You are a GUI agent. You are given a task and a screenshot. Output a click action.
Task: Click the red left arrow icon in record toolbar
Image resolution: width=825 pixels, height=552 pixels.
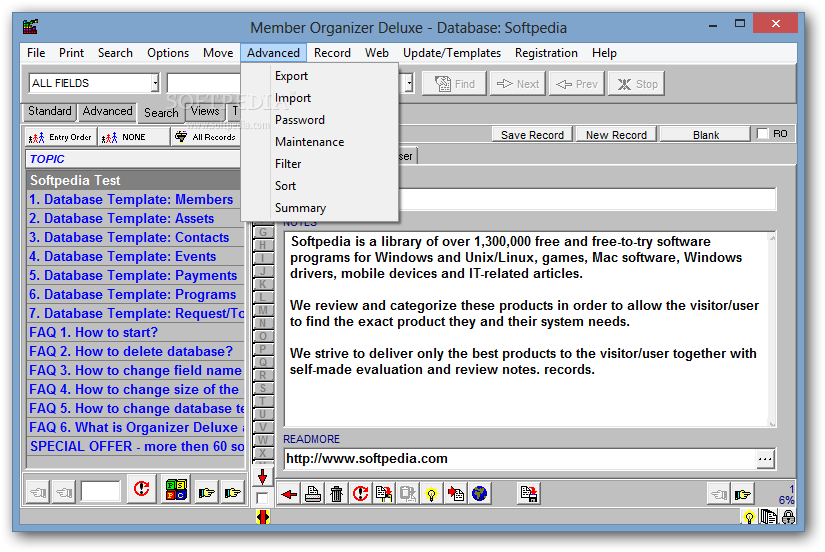coord(289,494)
